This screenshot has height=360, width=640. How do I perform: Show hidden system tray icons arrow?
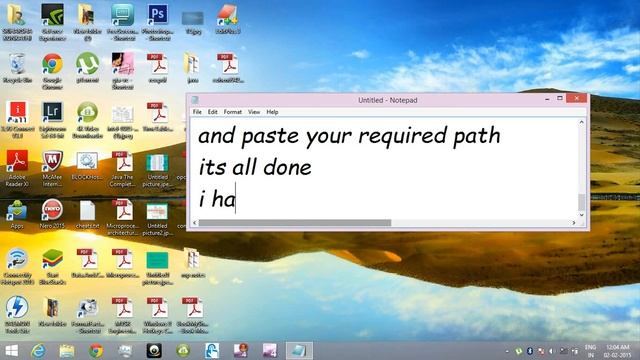click(x=507, y=351)
